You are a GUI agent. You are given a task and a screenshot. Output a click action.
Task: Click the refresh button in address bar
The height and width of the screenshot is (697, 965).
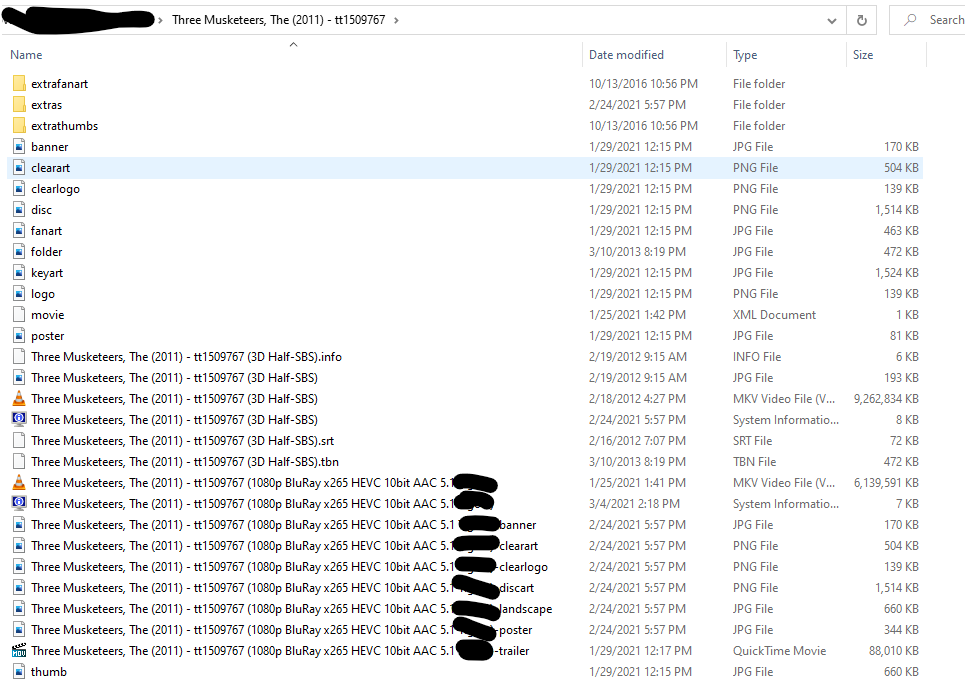point(862,20)
